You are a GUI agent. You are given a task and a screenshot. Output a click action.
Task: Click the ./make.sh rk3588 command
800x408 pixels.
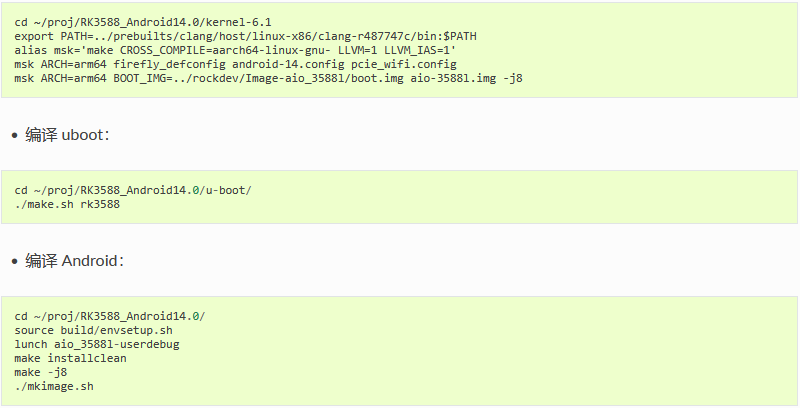click(67, 205)
